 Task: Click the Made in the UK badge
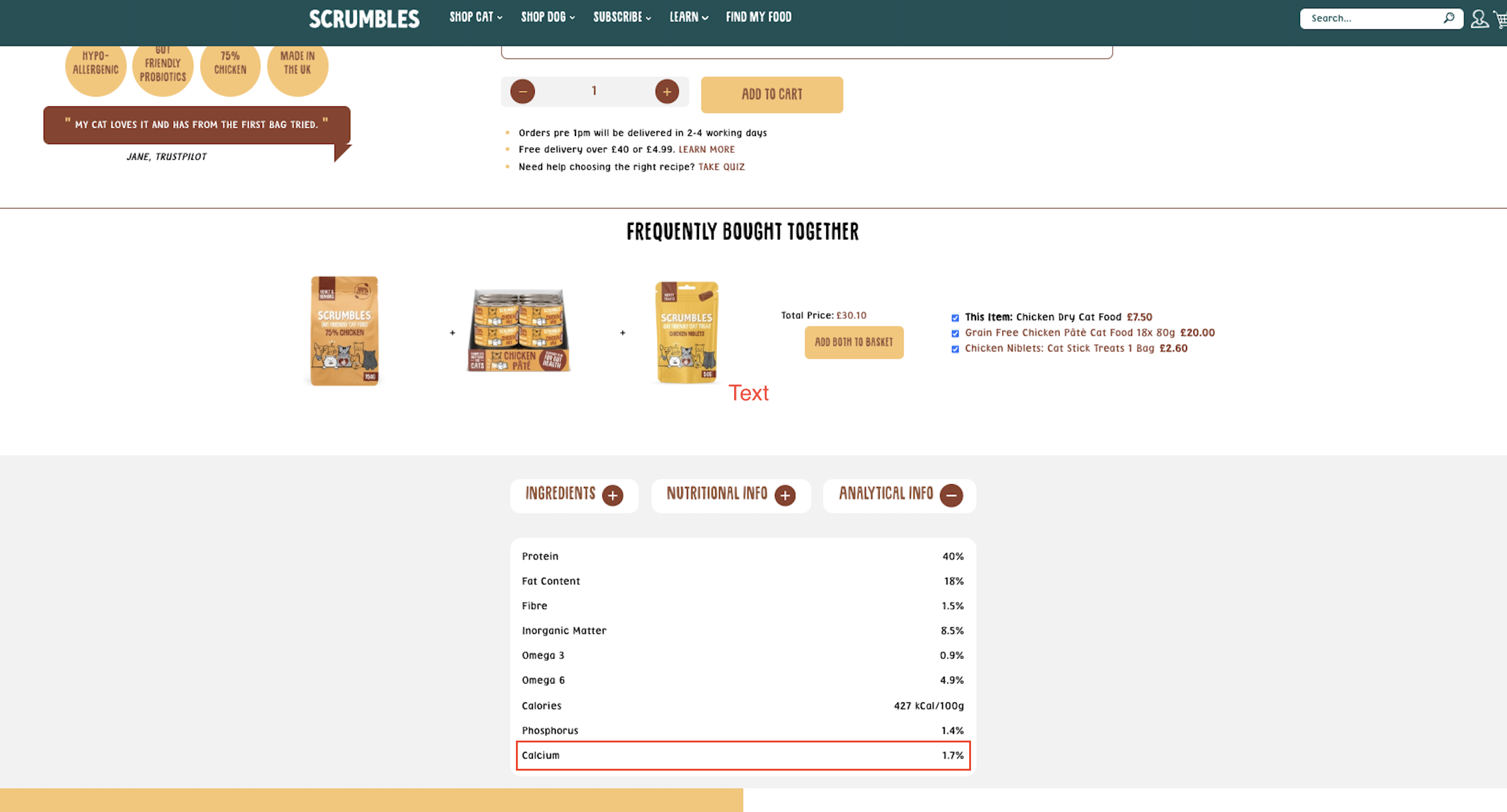pyautogui.click(x=297, y=66)
